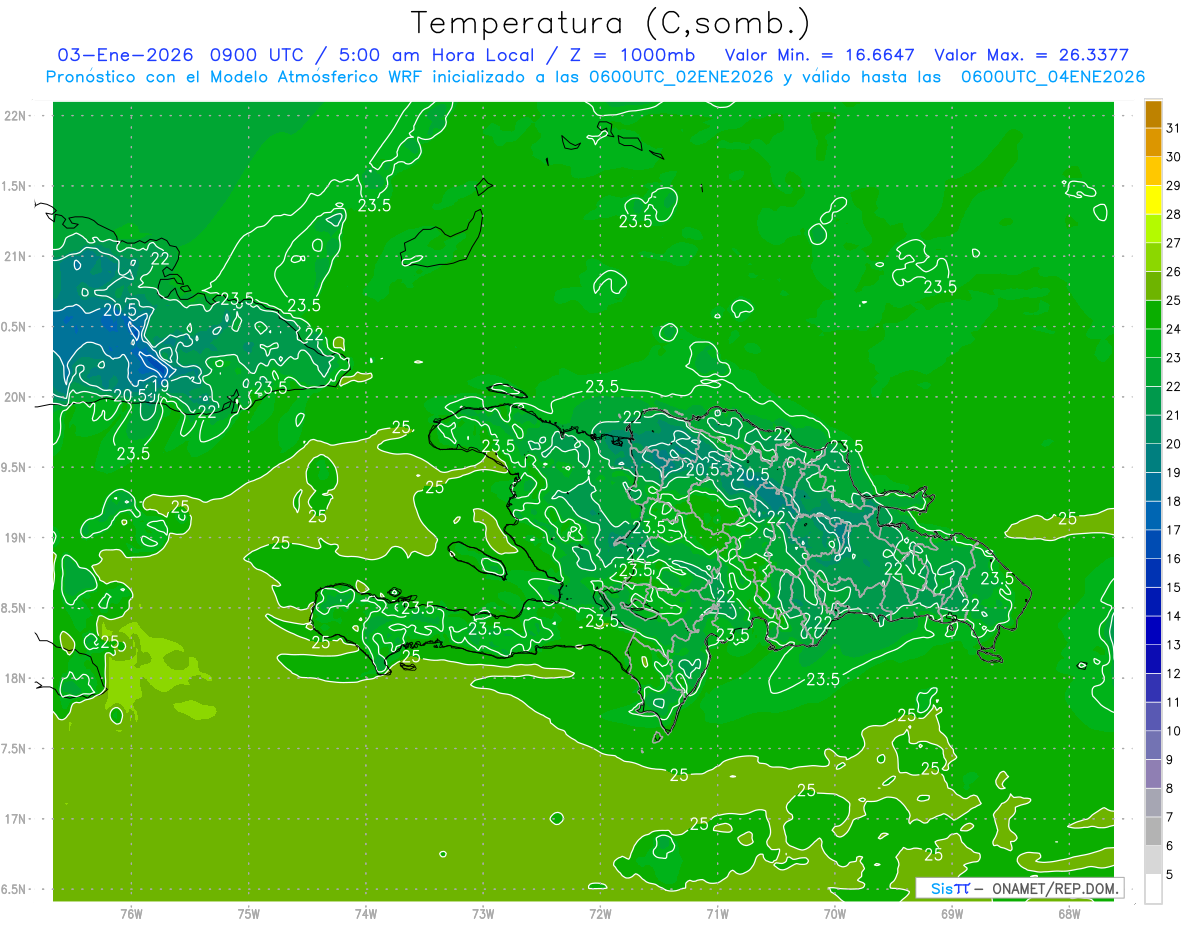Click the colorbar label '18'
Image resolution: width=1200 pixels, height=927 pixels.
[1173, 502]
